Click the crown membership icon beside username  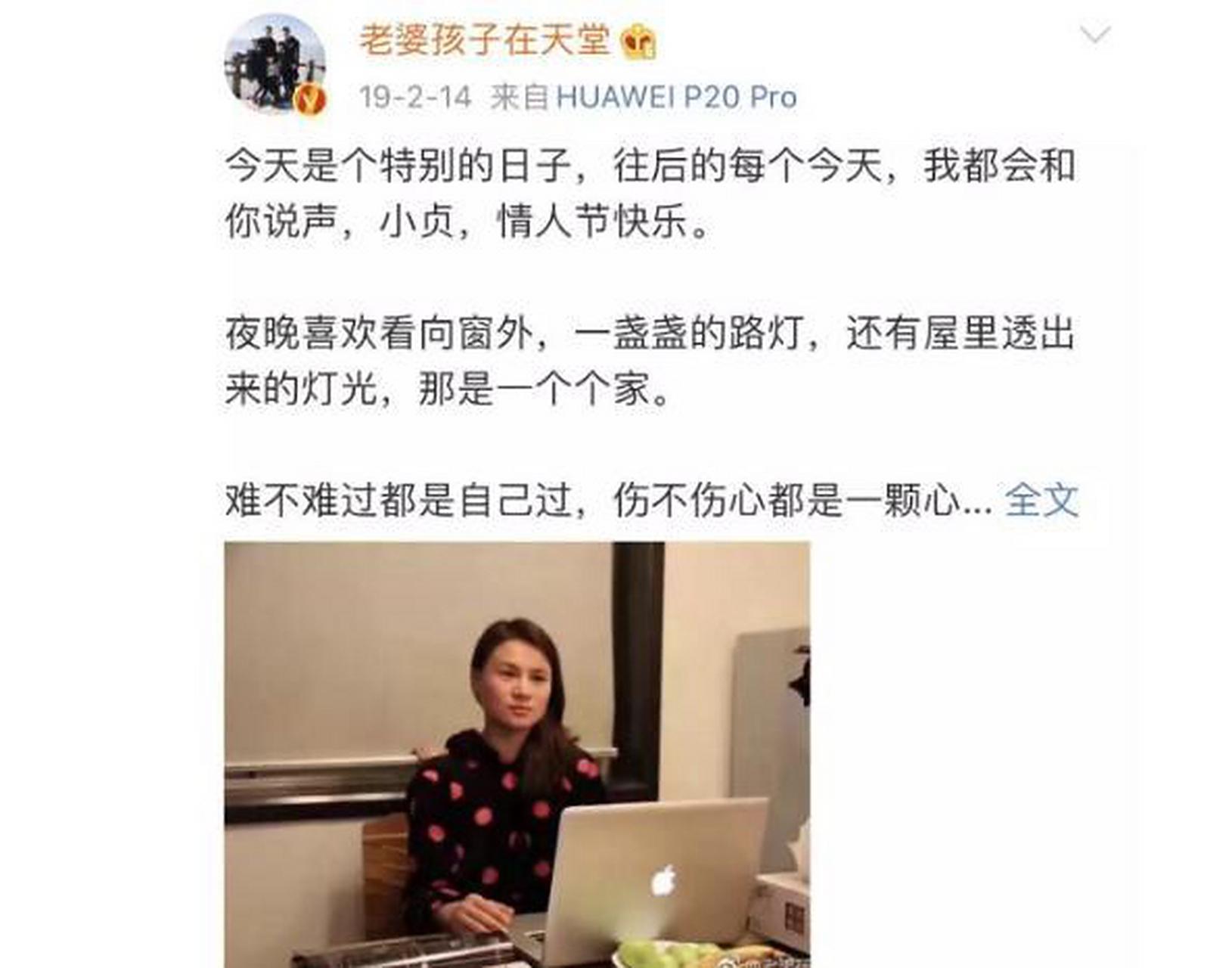pyautogui.click(x=638, y=42)
